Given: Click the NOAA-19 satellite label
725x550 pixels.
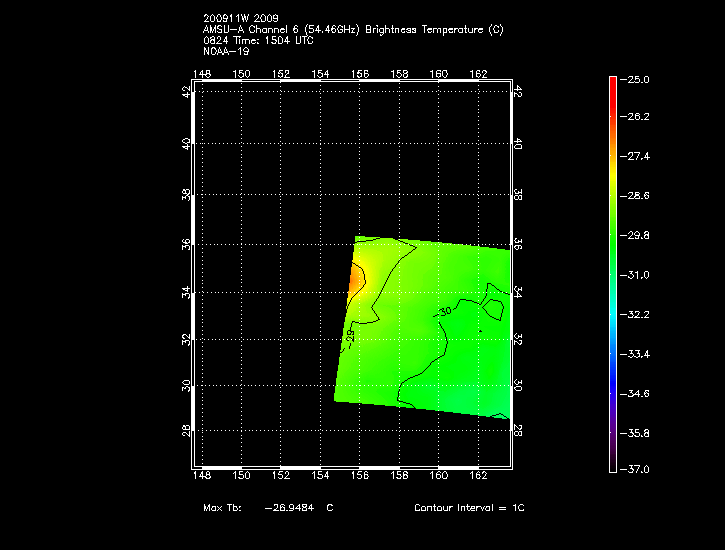Looking at the screenshot, I should pyautogui.click(x=226, y=51).
